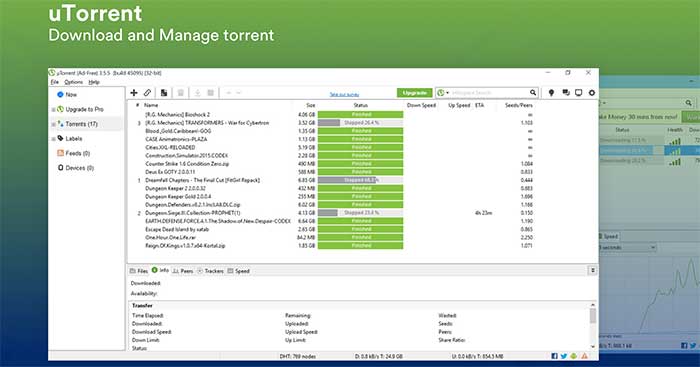Click the Twitter icon in status bar

pyautogui.click(x=564, y=356)
